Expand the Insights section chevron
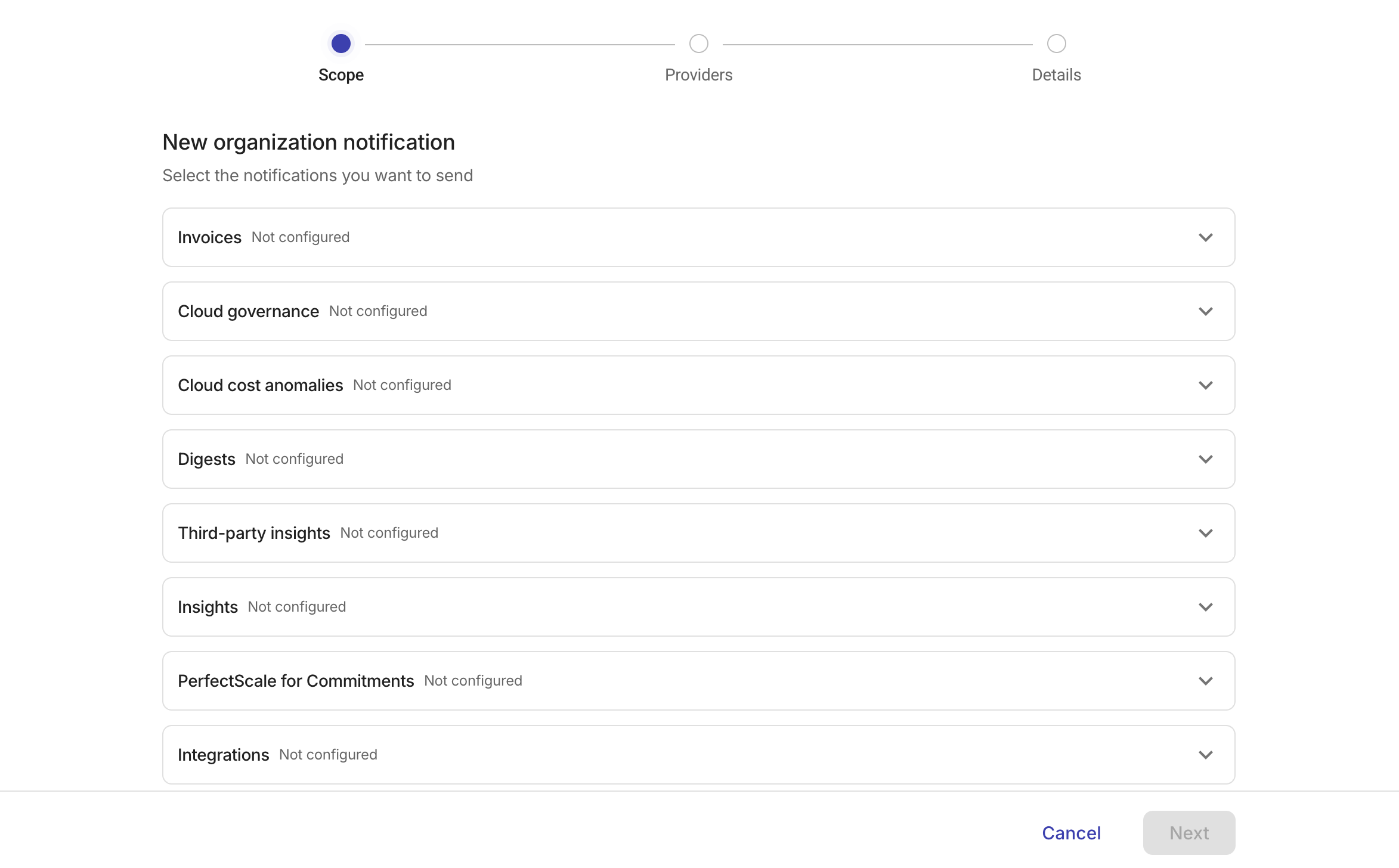Screen dimensions: 1399x868 point(1205,607)
